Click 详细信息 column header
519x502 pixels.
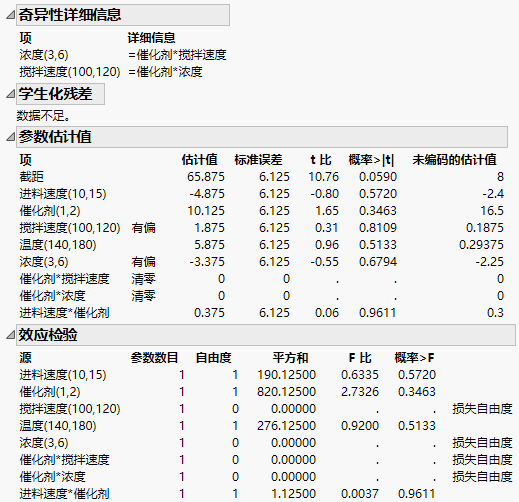[x=152, y=38]
